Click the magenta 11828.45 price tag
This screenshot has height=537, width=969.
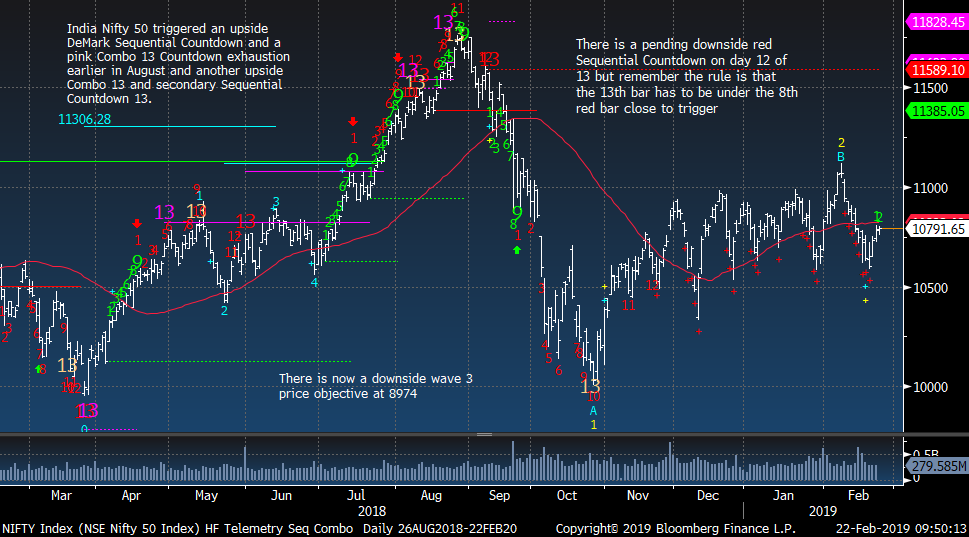(936, 22)
